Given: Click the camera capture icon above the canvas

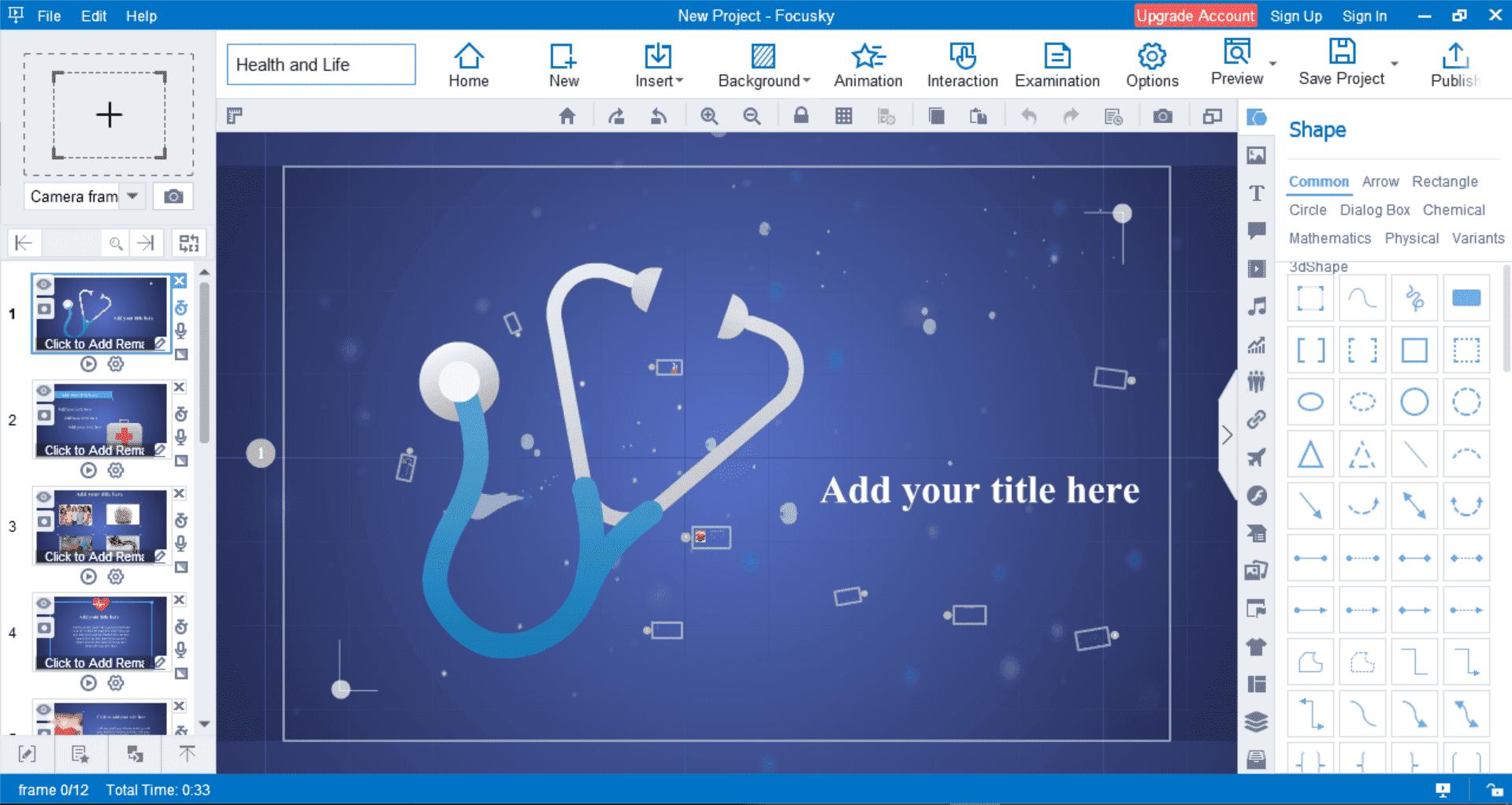Looking at the screenshot, I should (x=1164, y=116).
